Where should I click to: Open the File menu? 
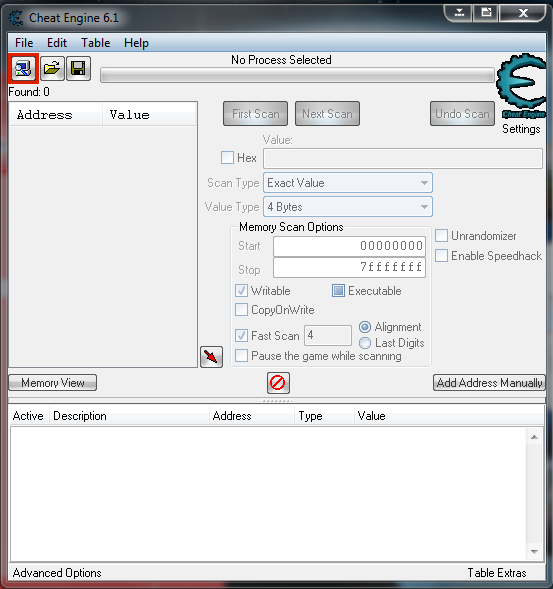tap(24, 43)
